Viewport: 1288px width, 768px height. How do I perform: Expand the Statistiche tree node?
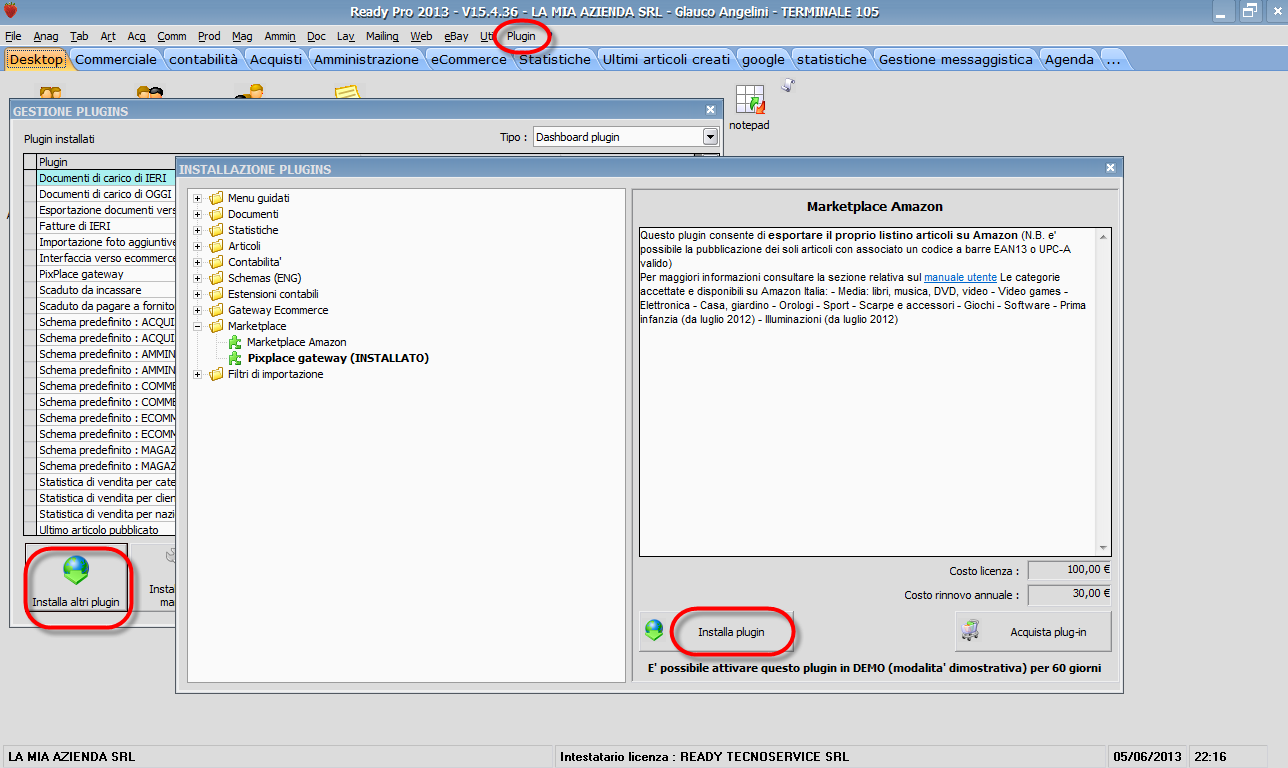click(x=198, y=230)
